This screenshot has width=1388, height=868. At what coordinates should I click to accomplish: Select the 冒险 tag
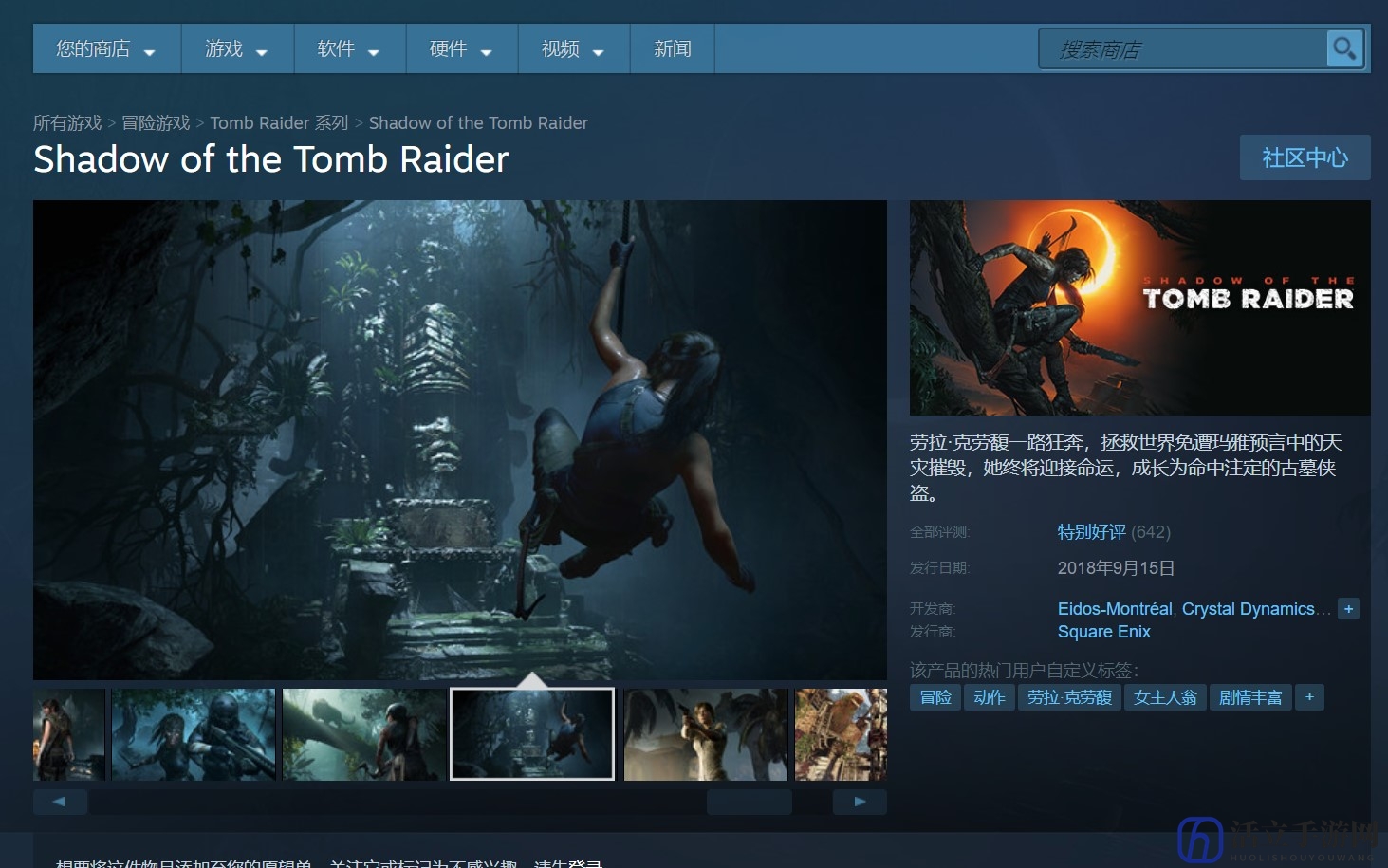(935, 697)
